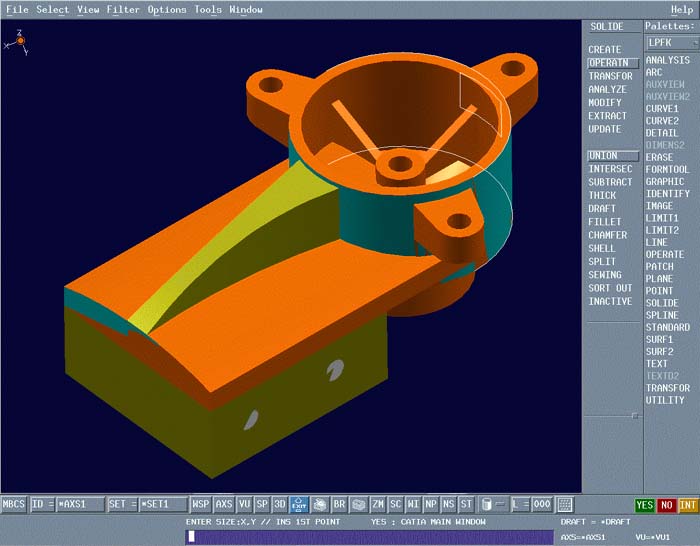Click the EXIT icon in bottom toolbar
Image resolution: width=700 pixels, height=546 pixels.
299,505
